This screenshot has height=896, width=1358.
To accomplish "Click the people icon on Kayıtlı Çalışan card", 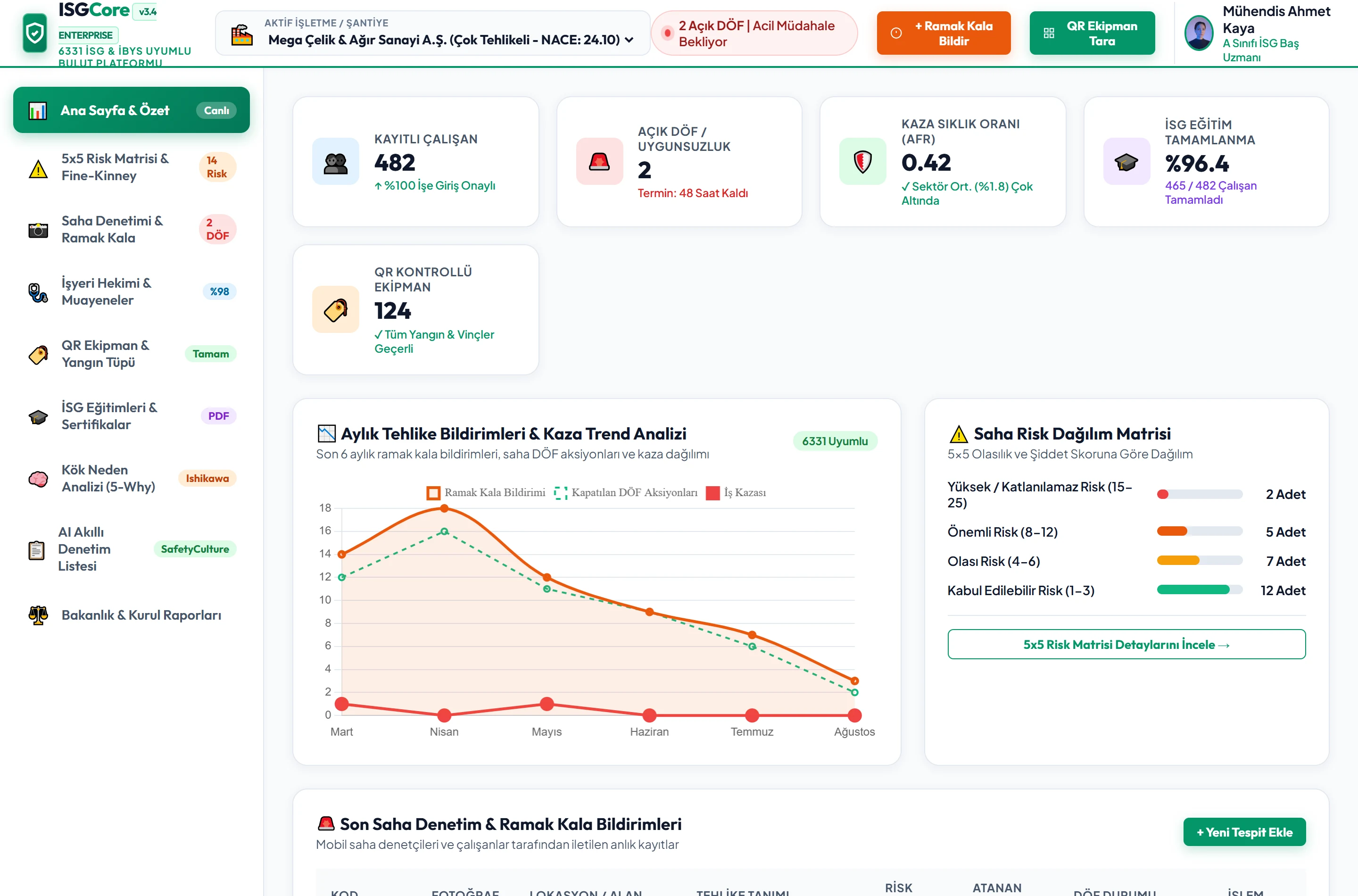I will [336, 162].
